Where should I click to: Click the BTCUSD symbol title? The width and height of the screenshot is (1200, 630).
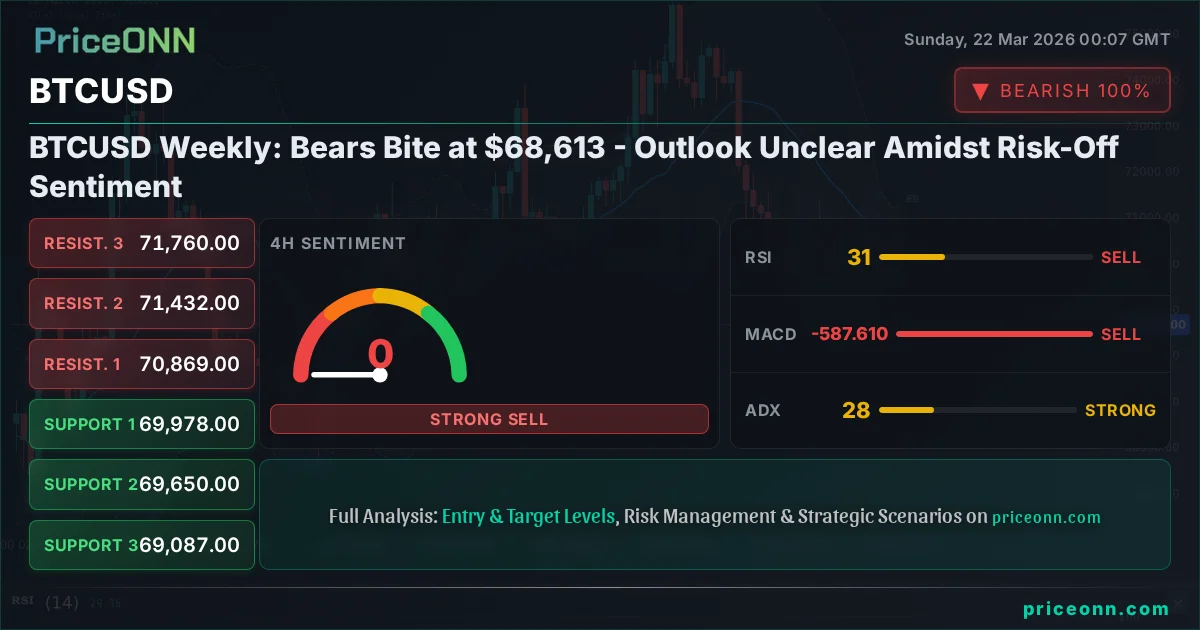coord(101,91)
